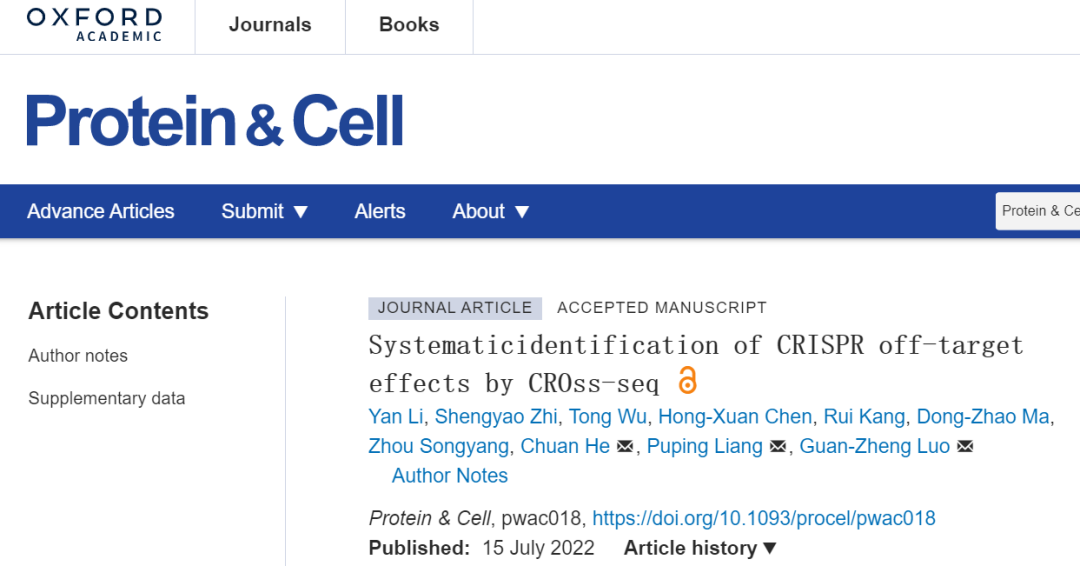This screenshot has width=1080, height=566.
Task: Open author Zhou Songyang's link
Action: [x=439, y=446]
